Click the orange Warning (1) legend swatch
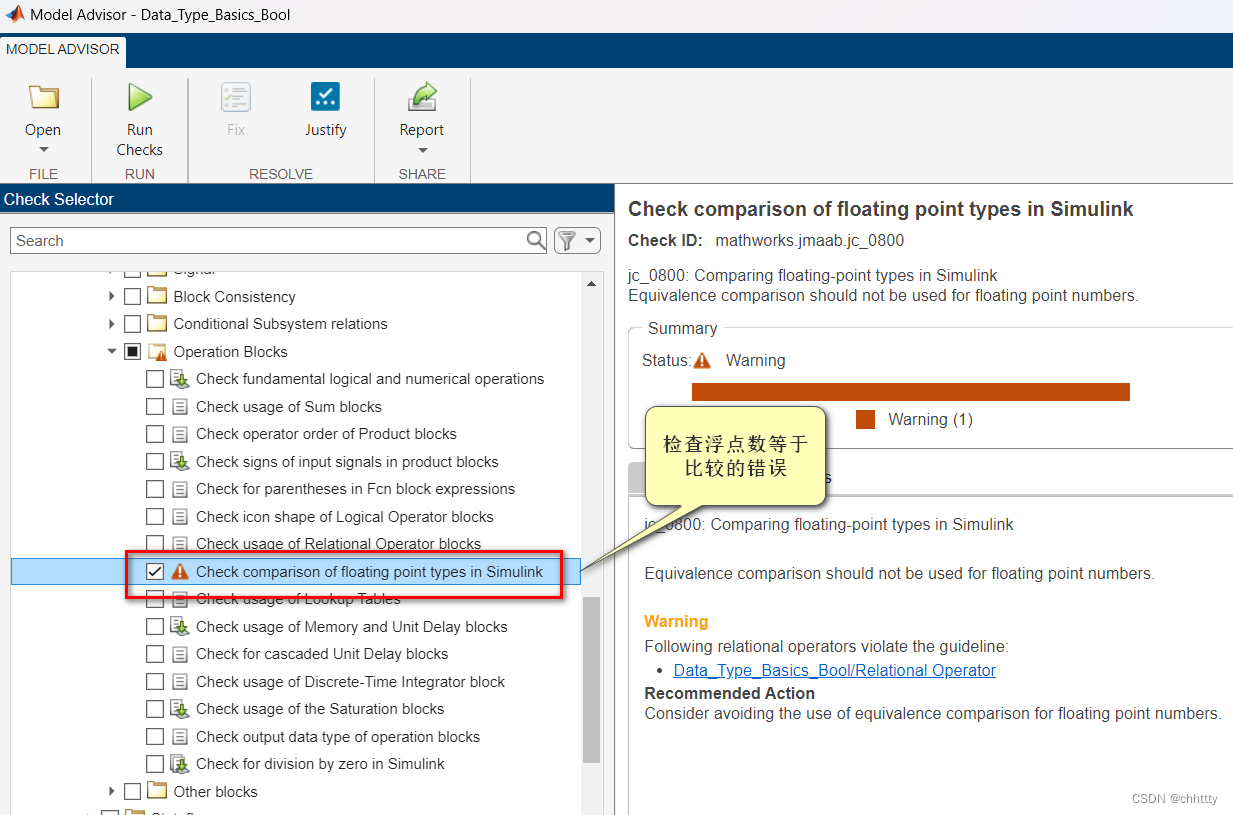This screenshot has width=1233, height=815. (866, 419)
